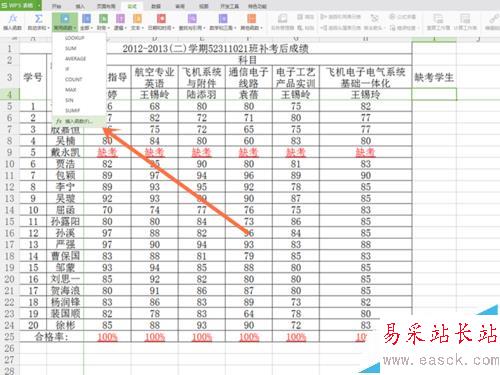500x375 pixels.
Task: Open the Date and Time functions dropdown
Action: pos(161,22)
